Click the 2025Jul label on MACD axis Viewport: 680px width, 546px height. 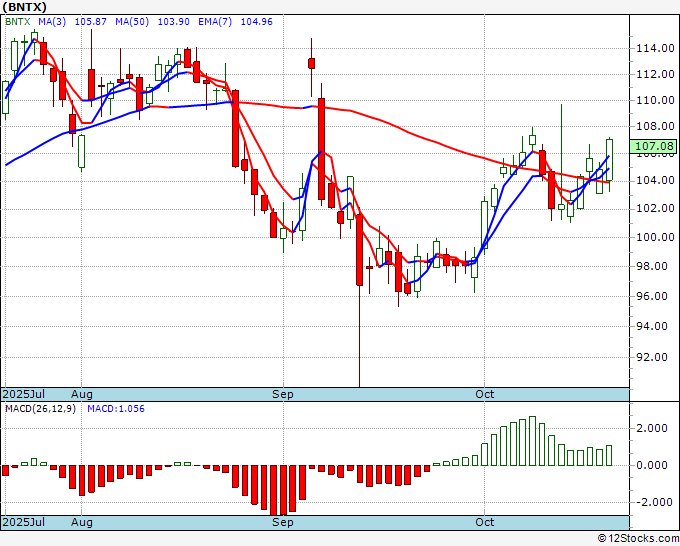point(24,522)
